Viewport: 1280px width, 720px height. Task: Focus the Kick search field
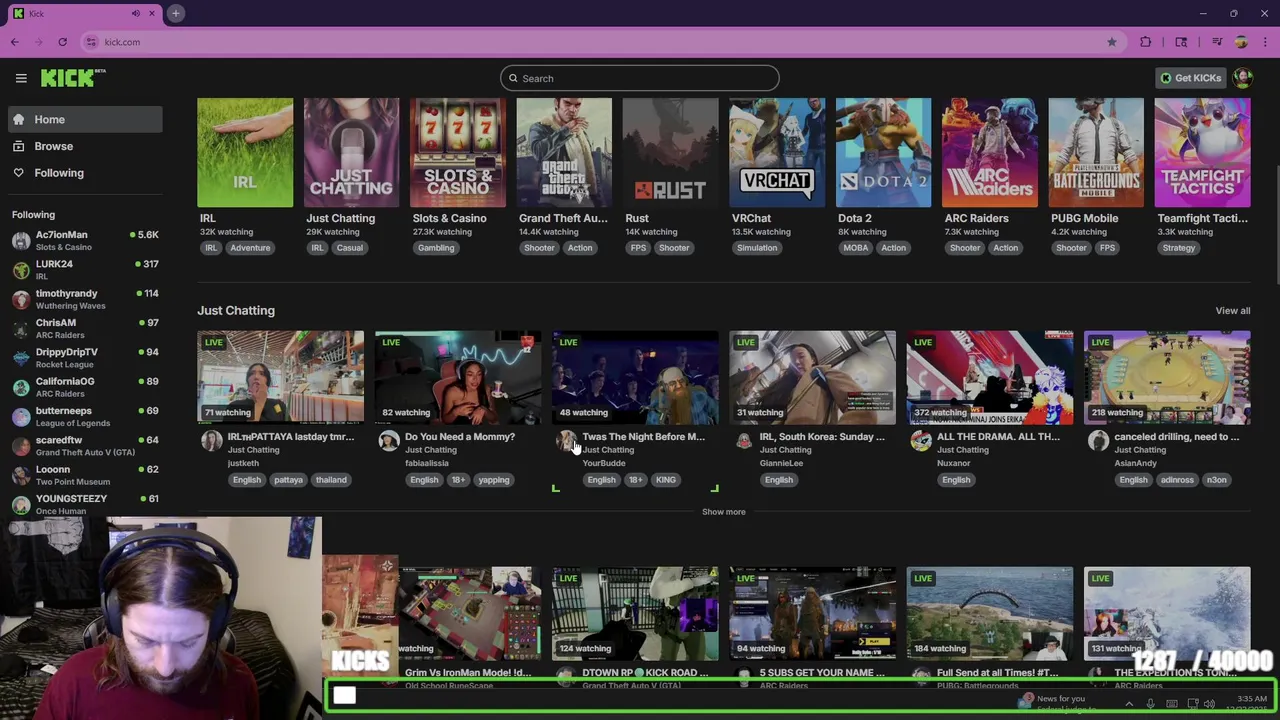click(x=640, y=78)
